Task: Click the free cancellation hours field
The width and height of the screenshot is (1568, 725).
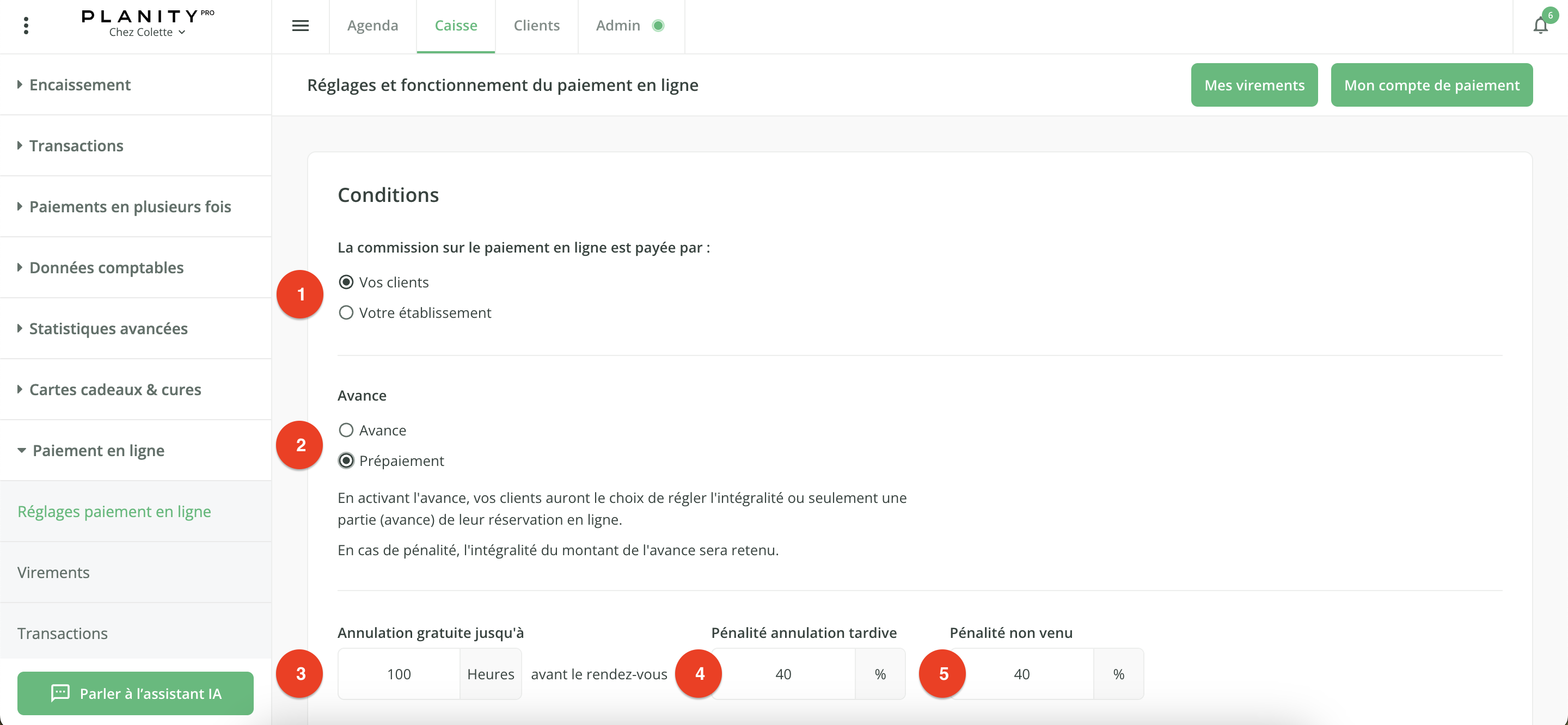Action: [x=399, y=674]
